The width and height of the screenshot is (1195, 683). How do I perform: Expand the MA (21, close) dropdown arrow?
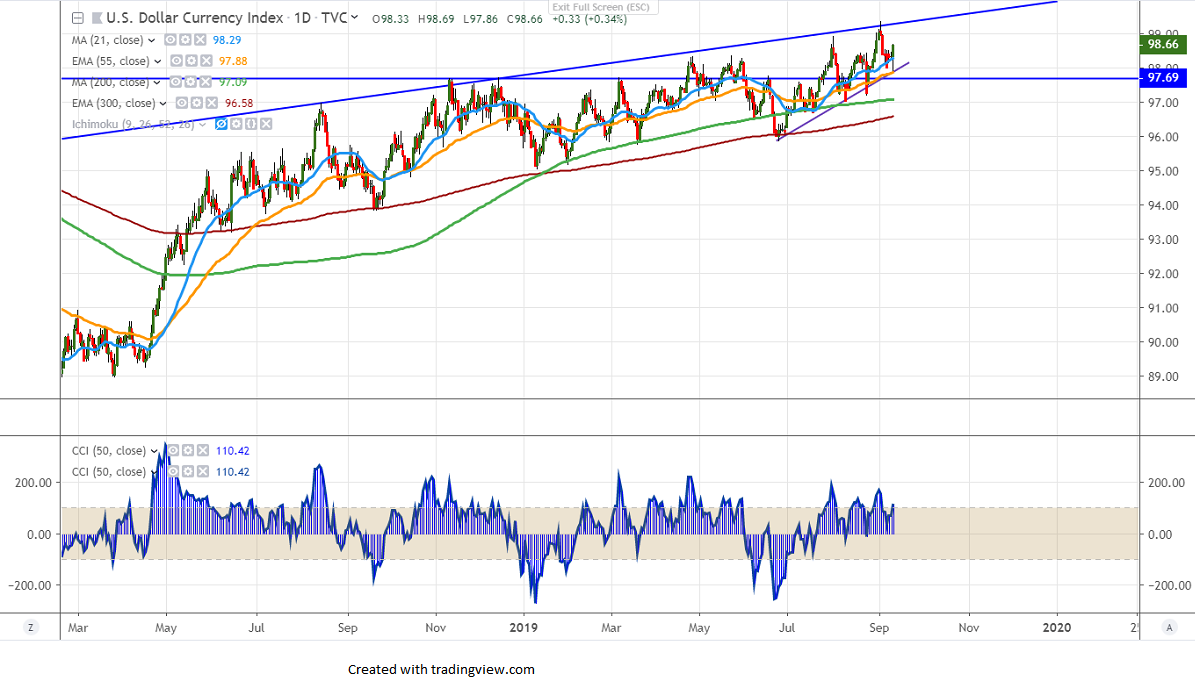click(x=152, y=41)
